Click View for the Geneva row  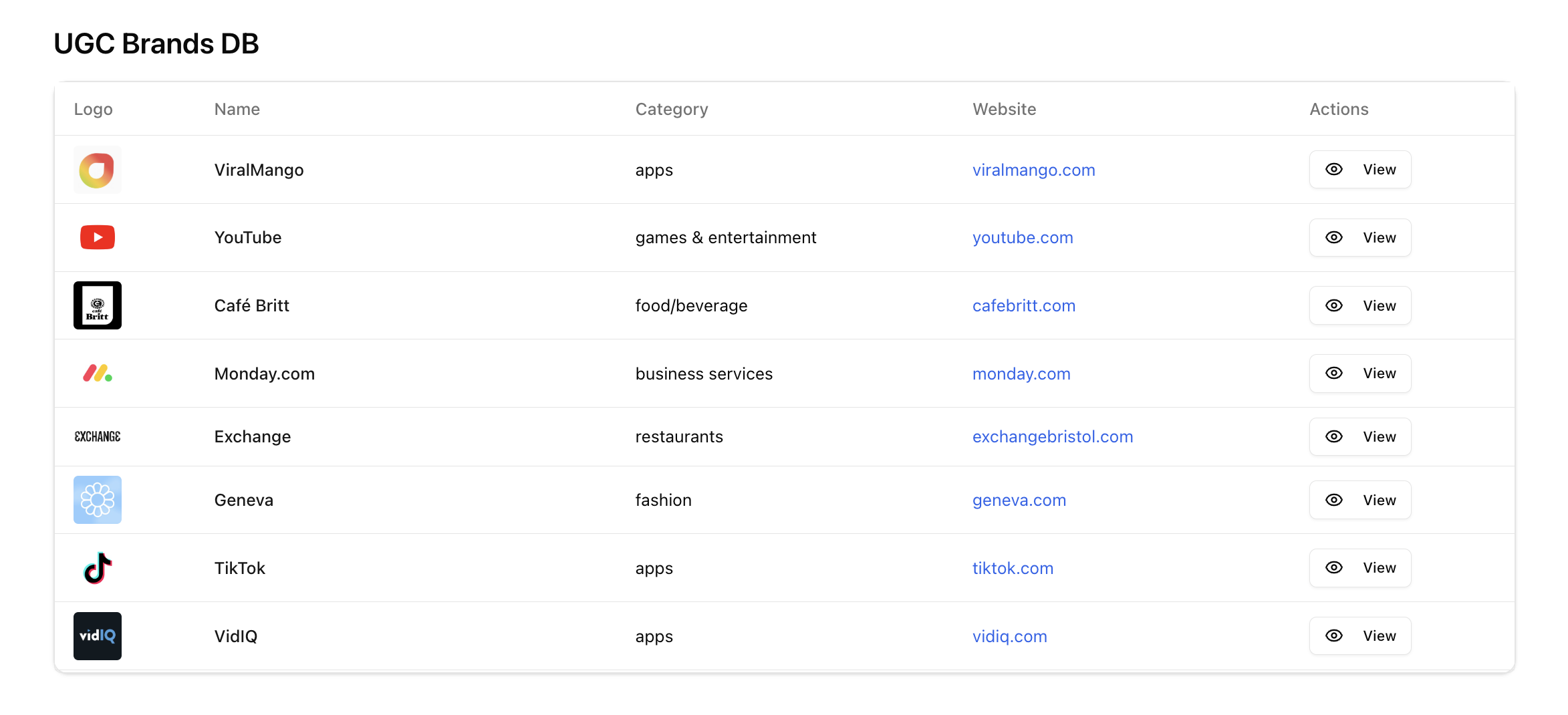point(1359,500)
